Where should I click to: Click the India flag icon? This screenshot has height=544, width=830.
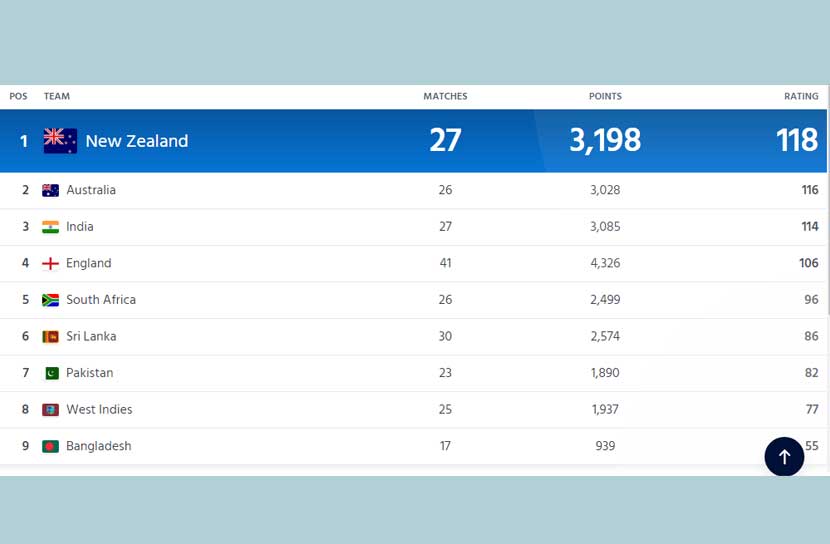pyautogui.click(x=50, y=226)
